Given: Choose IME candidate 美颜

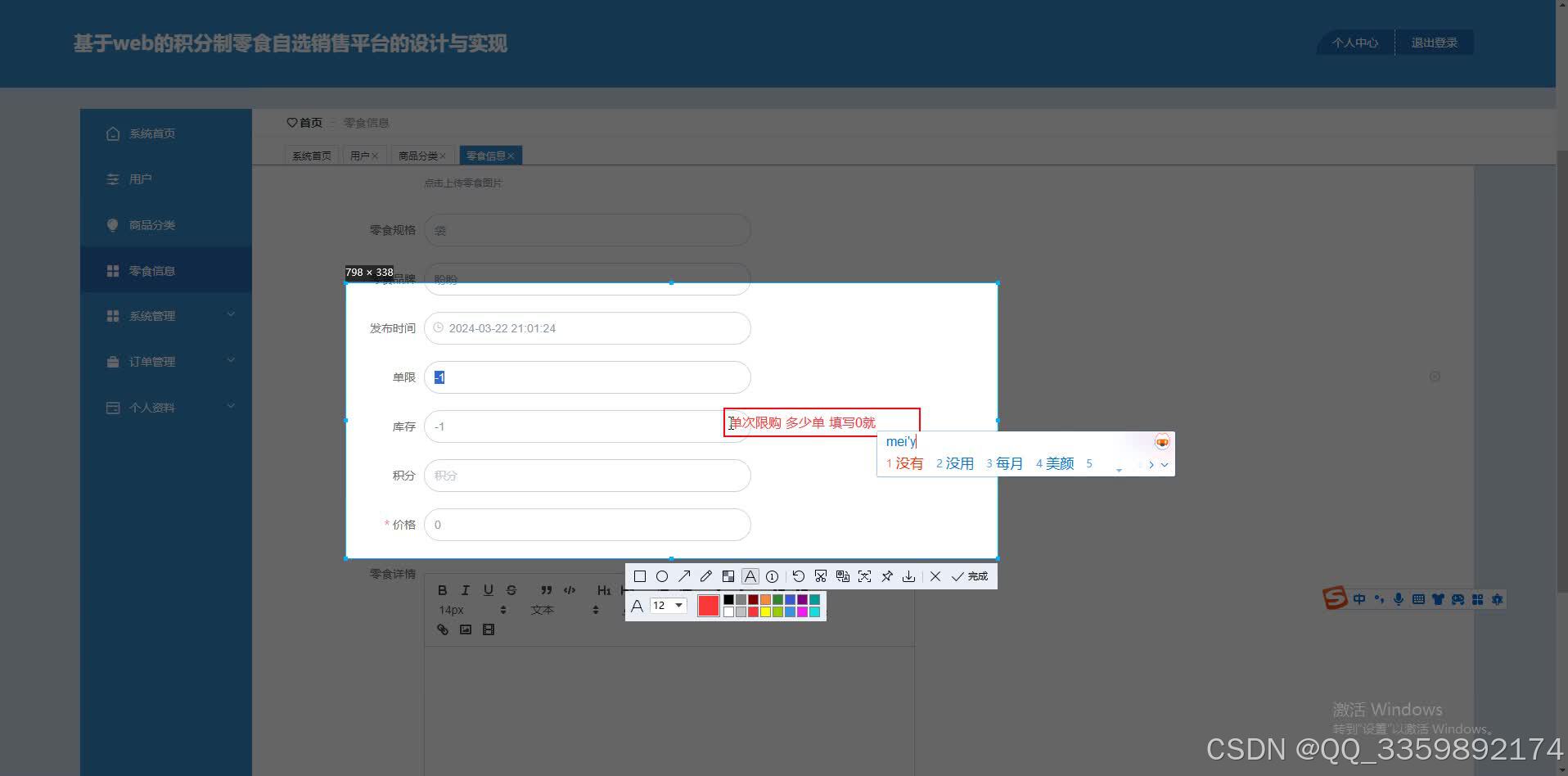Looking at the screenshot, I should [x=1055, y=463].
